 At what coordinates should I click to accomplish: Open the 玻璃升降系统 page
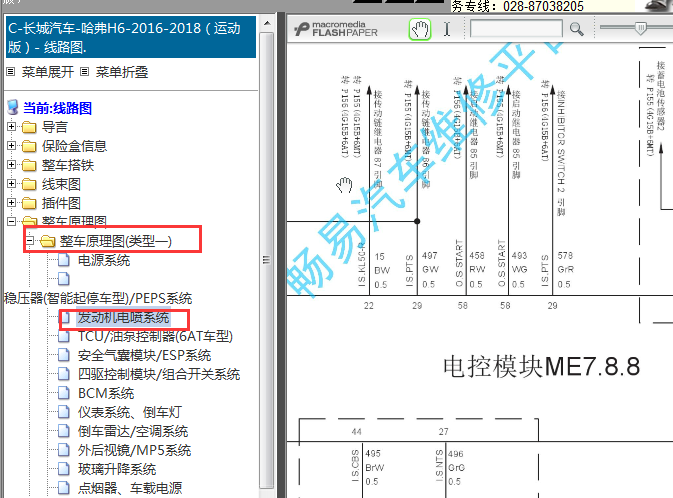coord(117,469)
